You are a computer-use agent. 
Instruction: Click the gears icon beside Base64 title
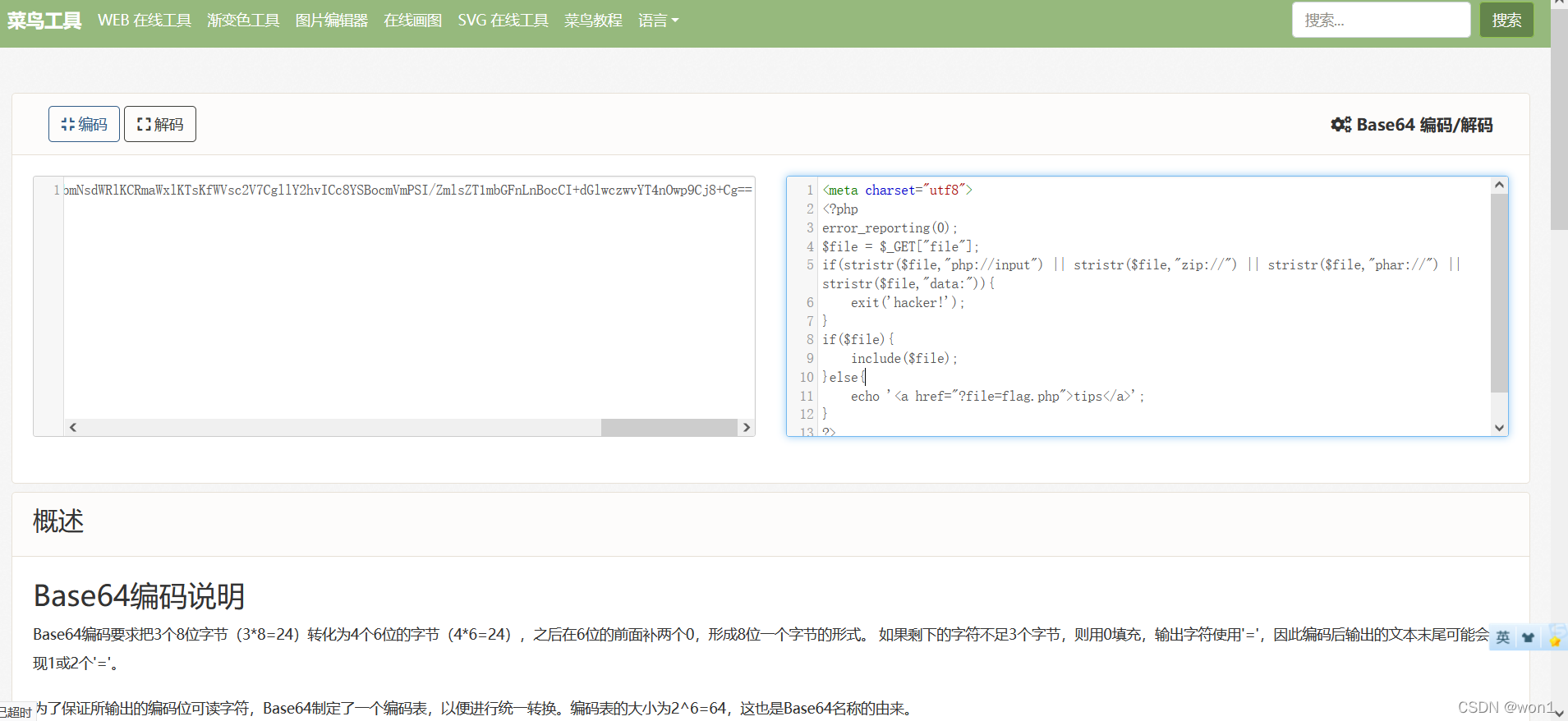coord(1340,125)
